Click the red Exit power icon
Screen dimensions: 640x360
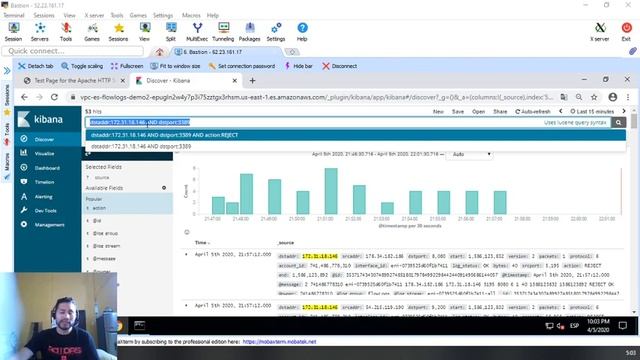tap(626, 32)
